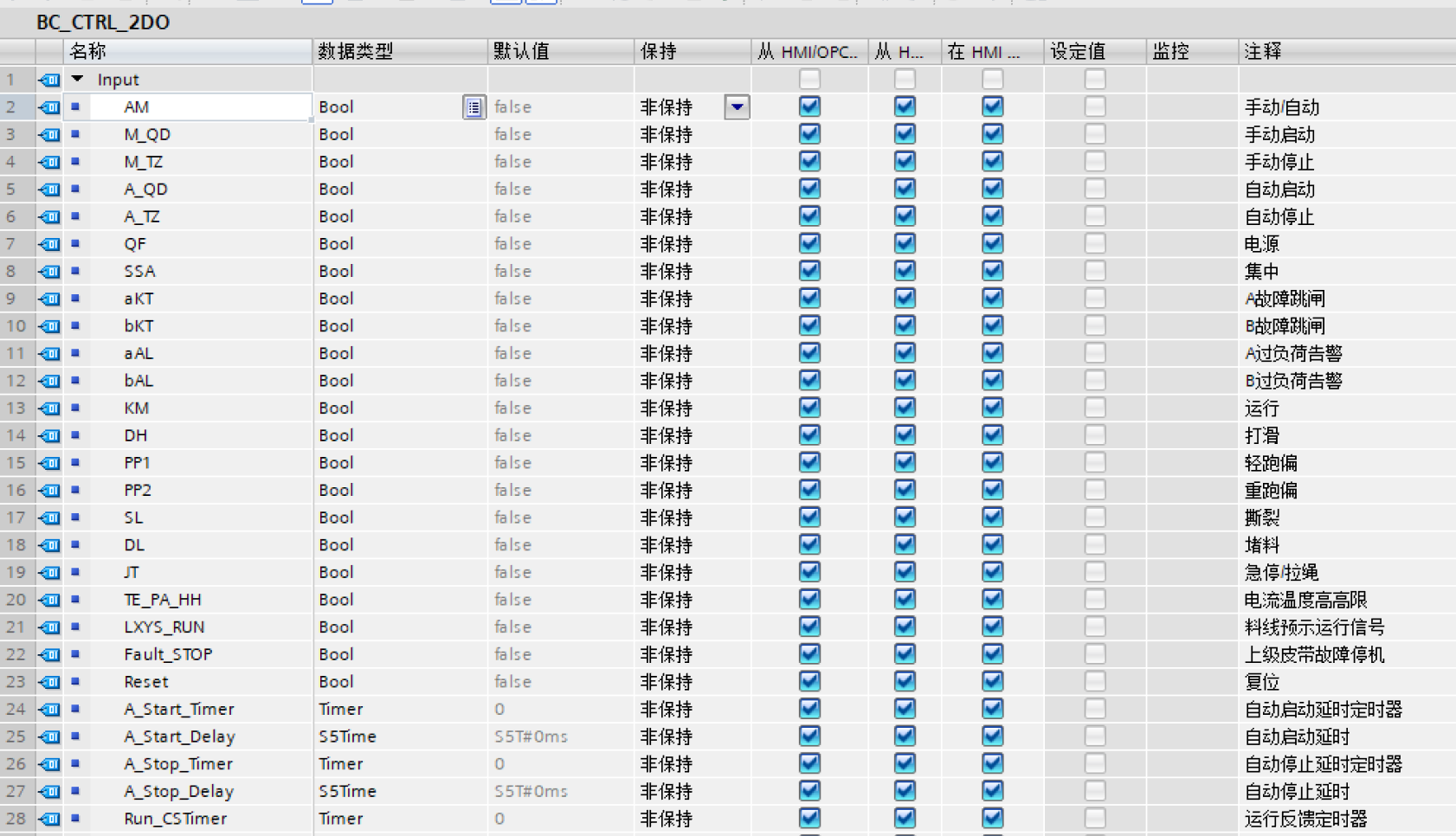
Task: Select the tag icon in the PP1 row
Action: tap(49, 463)
